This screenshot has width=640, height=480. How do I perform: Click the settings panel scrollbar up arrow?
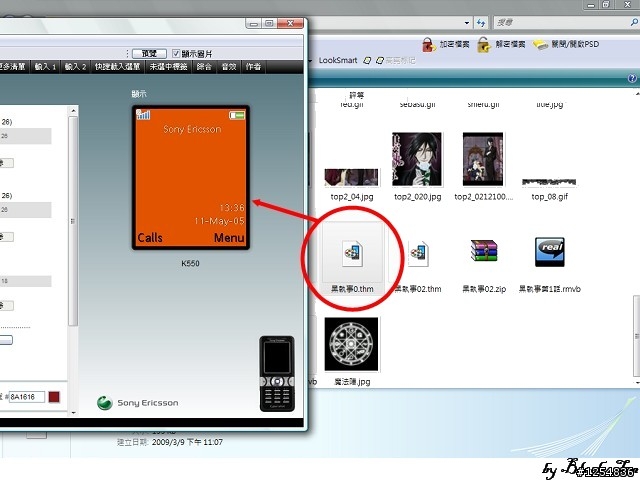click(73, 111)
